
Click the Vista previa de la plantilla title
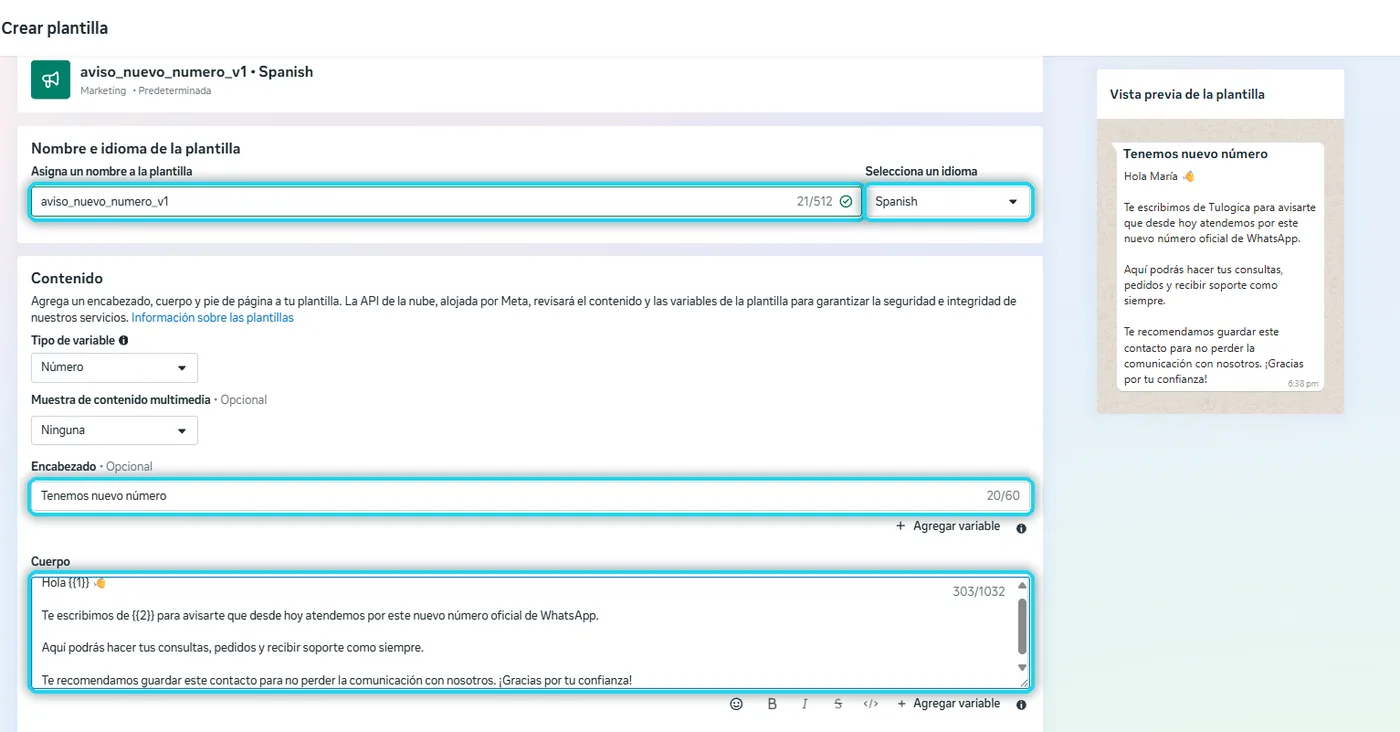[x=1187, y=94]
